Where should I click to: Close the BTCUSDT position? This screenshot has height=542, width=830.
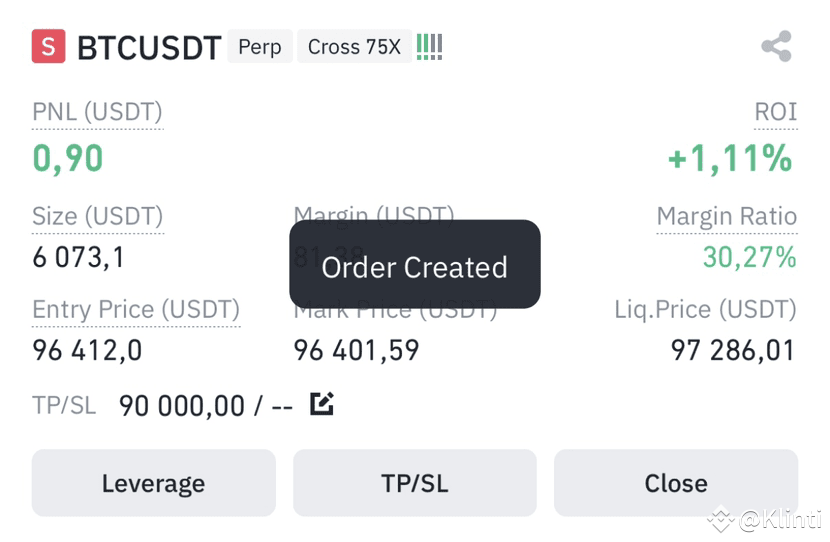pyautogui.click(x=676, y=483)
